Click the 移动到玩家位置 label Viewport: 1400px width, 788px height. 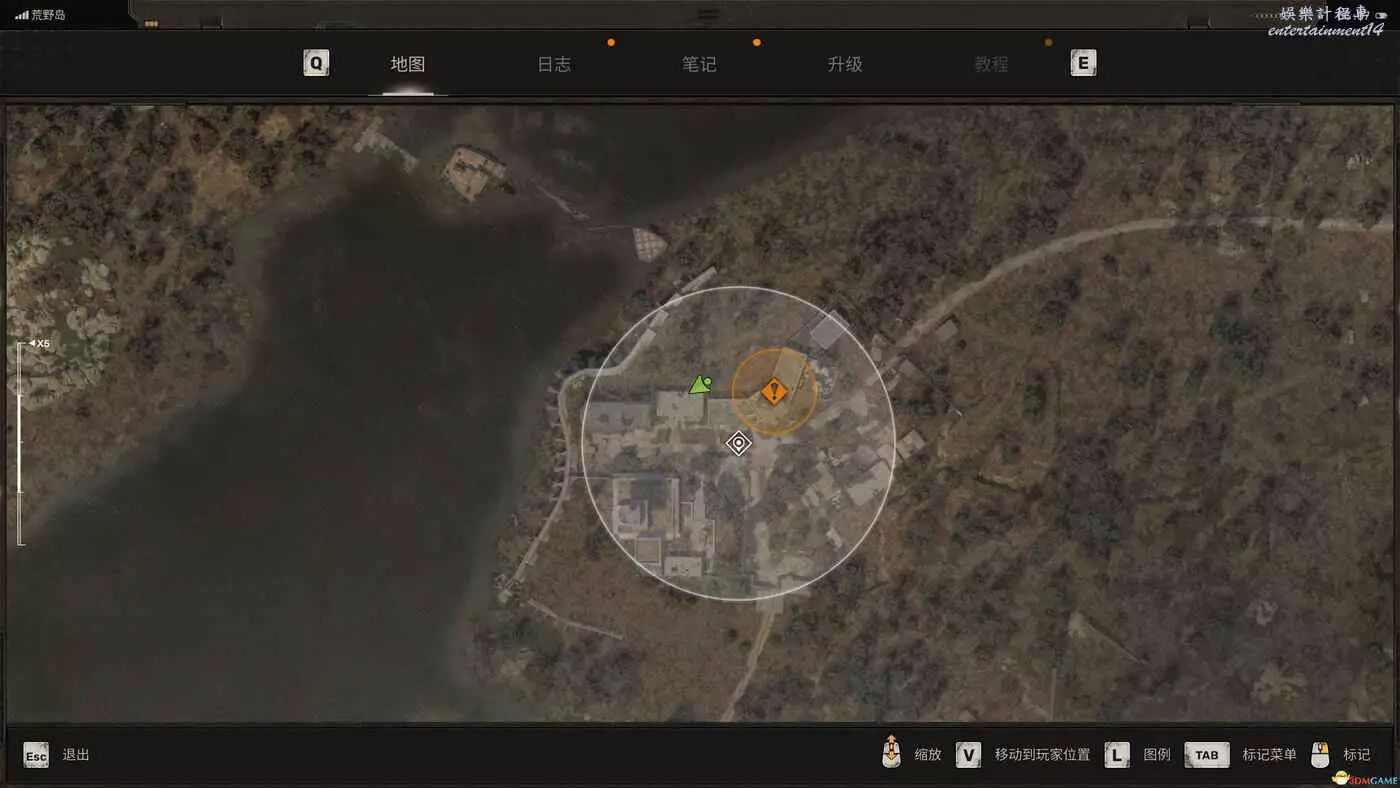tap(1042, 755)
